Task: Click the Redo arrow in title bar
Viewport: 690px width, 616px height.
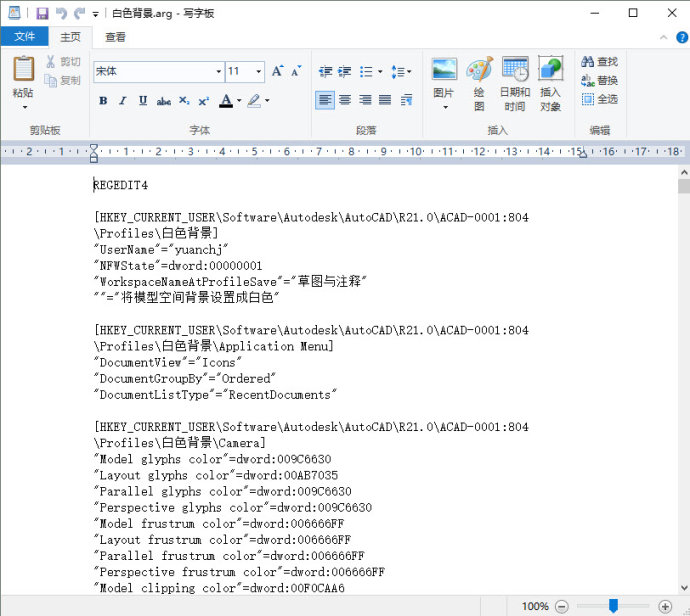Action: 80,13
